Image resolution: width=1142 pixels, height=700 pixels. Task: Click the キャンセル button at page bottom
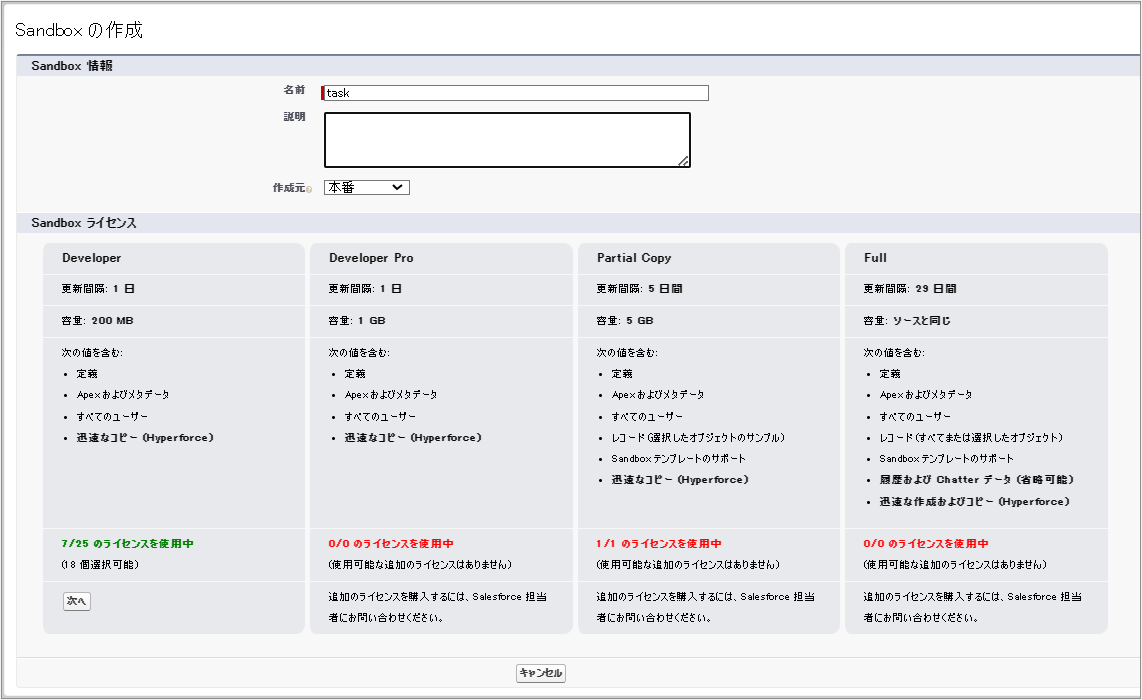(540, 673)
